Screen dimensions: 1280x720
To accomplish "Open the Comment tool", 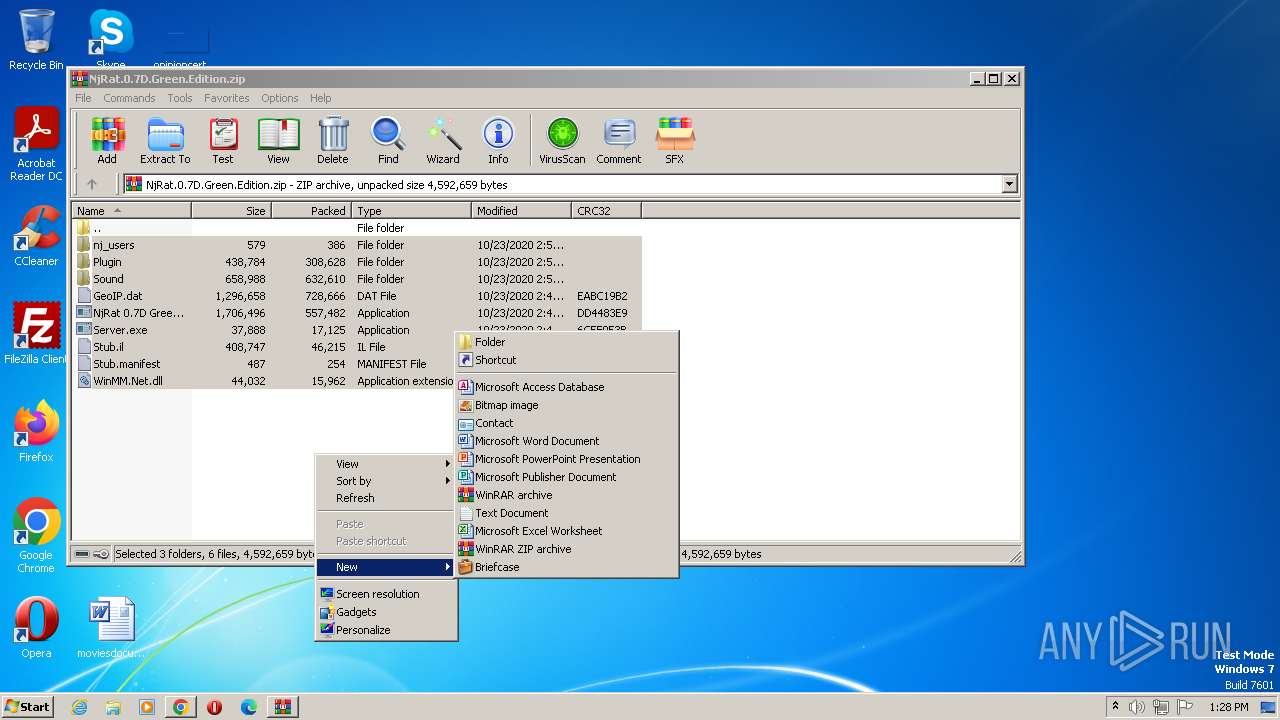I will (x=619, y=140).
